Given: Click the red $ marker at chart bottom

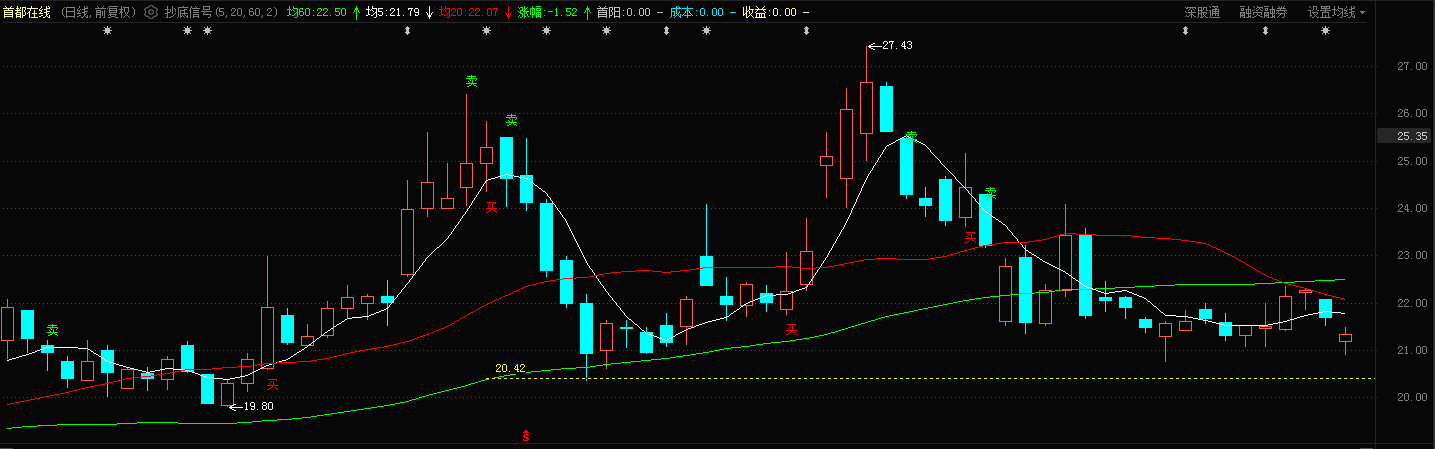Looking at the screenshot, I should click(526, 436).
